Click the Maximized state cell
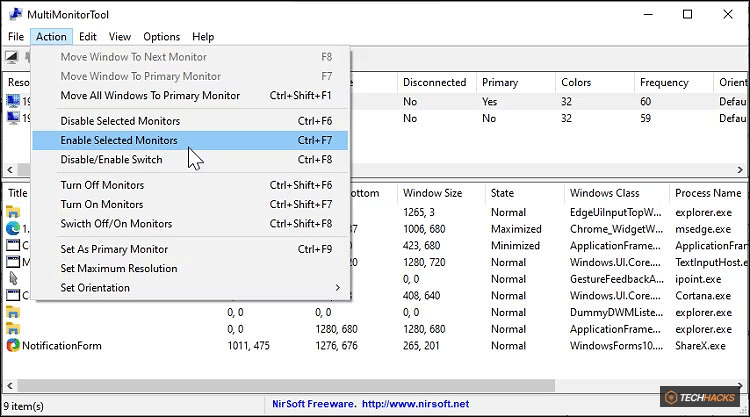The height and width of the screenshot is (417, 750). click(x=516, y=229)
